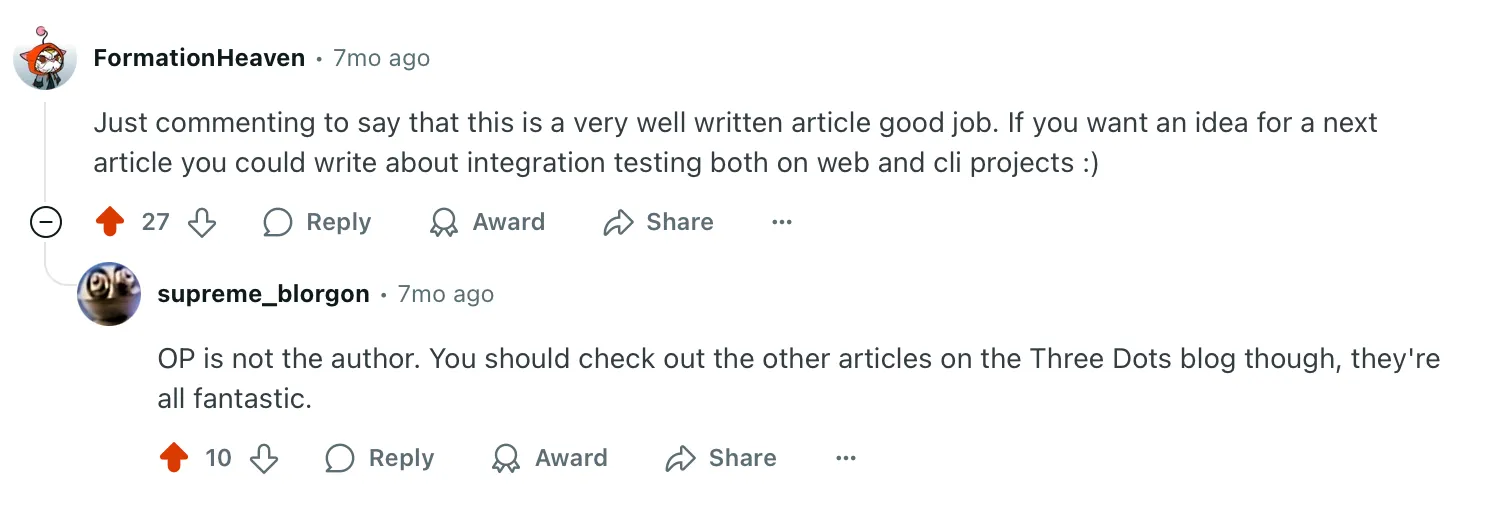The width and height of the screenshot is (1506, 510).
Task: Share supreme_blorgon's reply
Action: pyautogui.click(x=721, y=458)
